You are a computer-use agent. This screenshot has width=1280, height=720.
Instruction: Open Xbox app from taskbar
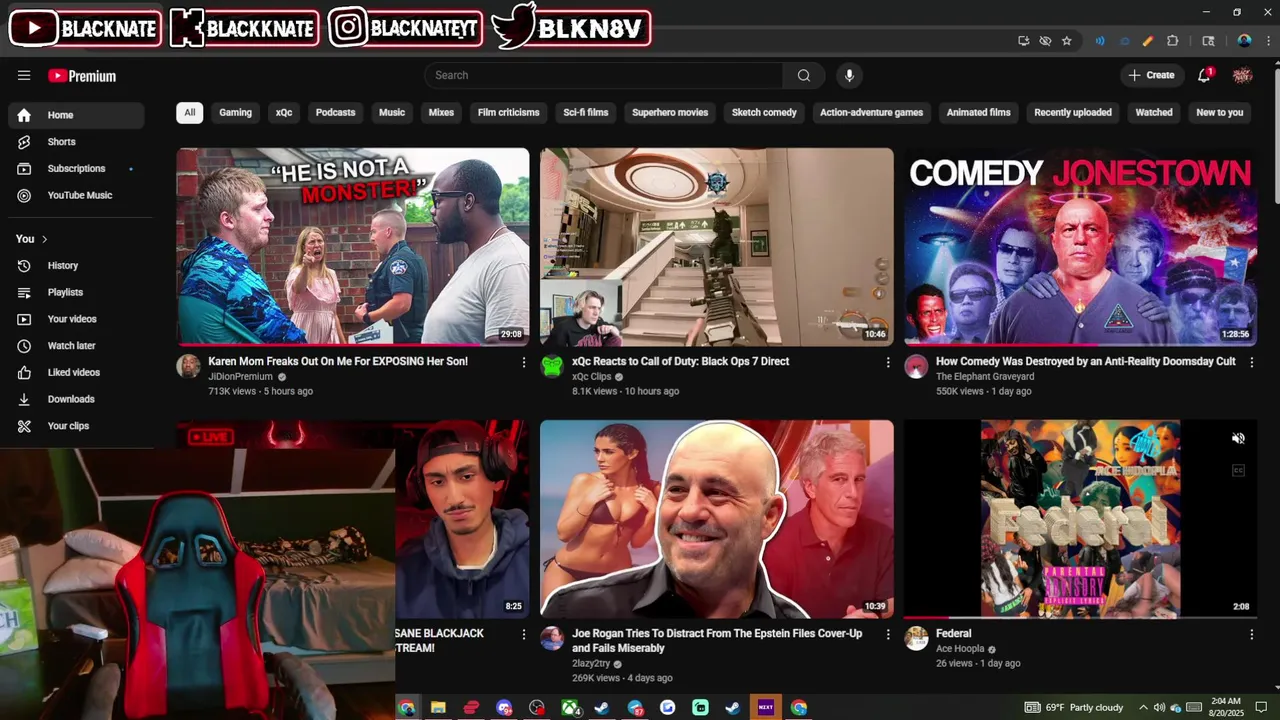(570, 707)
